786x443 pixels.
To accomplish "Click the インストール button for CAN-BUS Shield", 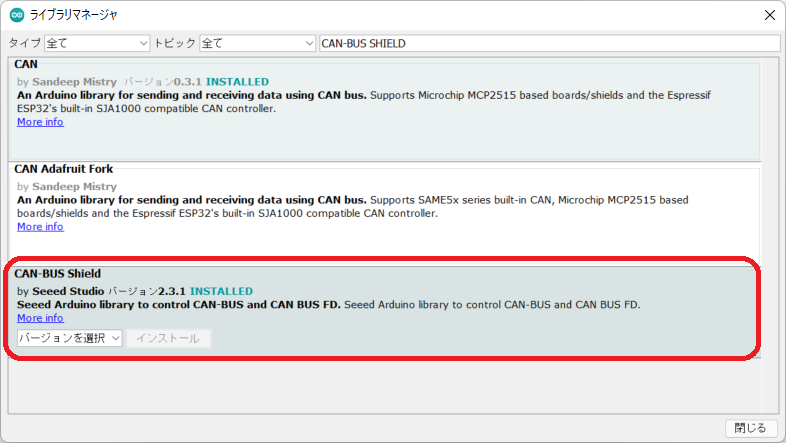I will [168, 338].
